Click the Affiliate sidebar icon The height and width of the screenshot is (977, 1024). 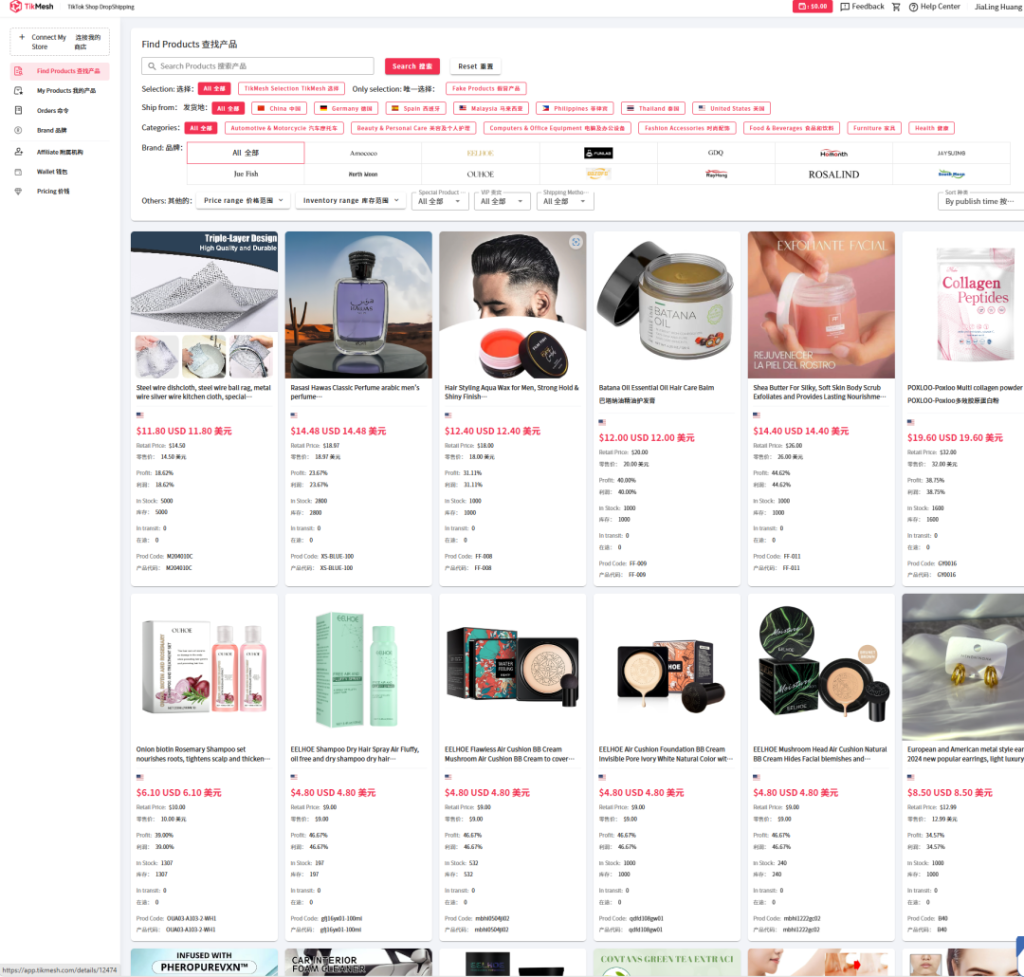[18, 152]
